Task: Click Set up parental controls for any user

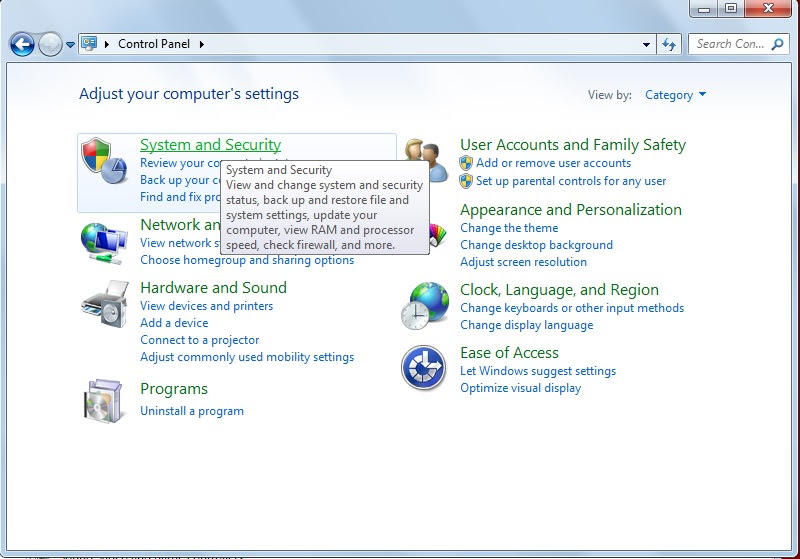Action: (x=571, y=181)
